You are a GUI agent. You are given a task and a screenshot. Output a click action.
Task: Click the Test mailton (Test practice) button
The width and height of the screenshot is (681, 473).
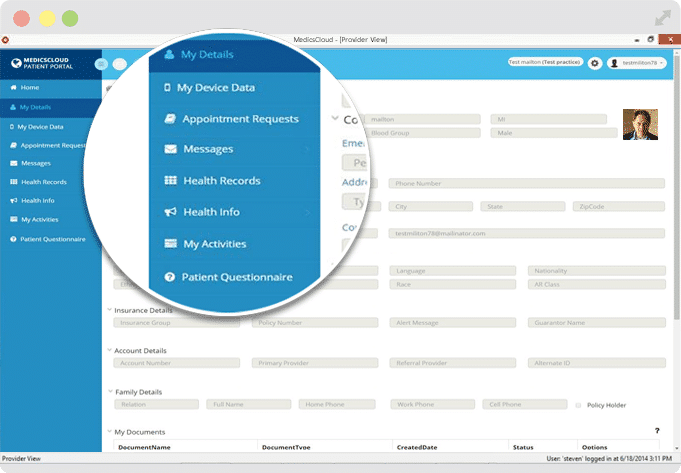545,62
